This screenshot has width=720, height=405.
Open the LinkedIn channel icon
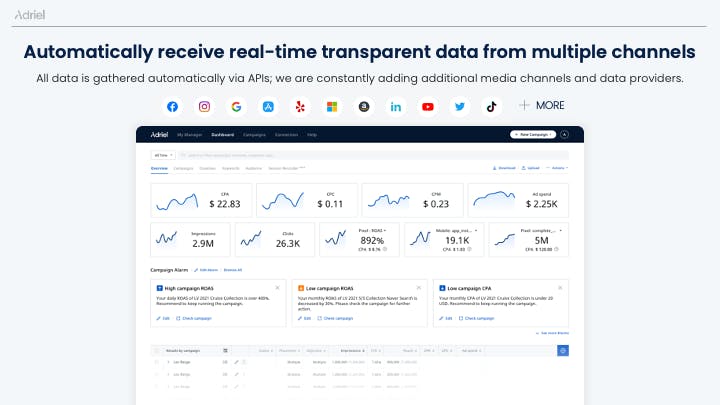395,107
